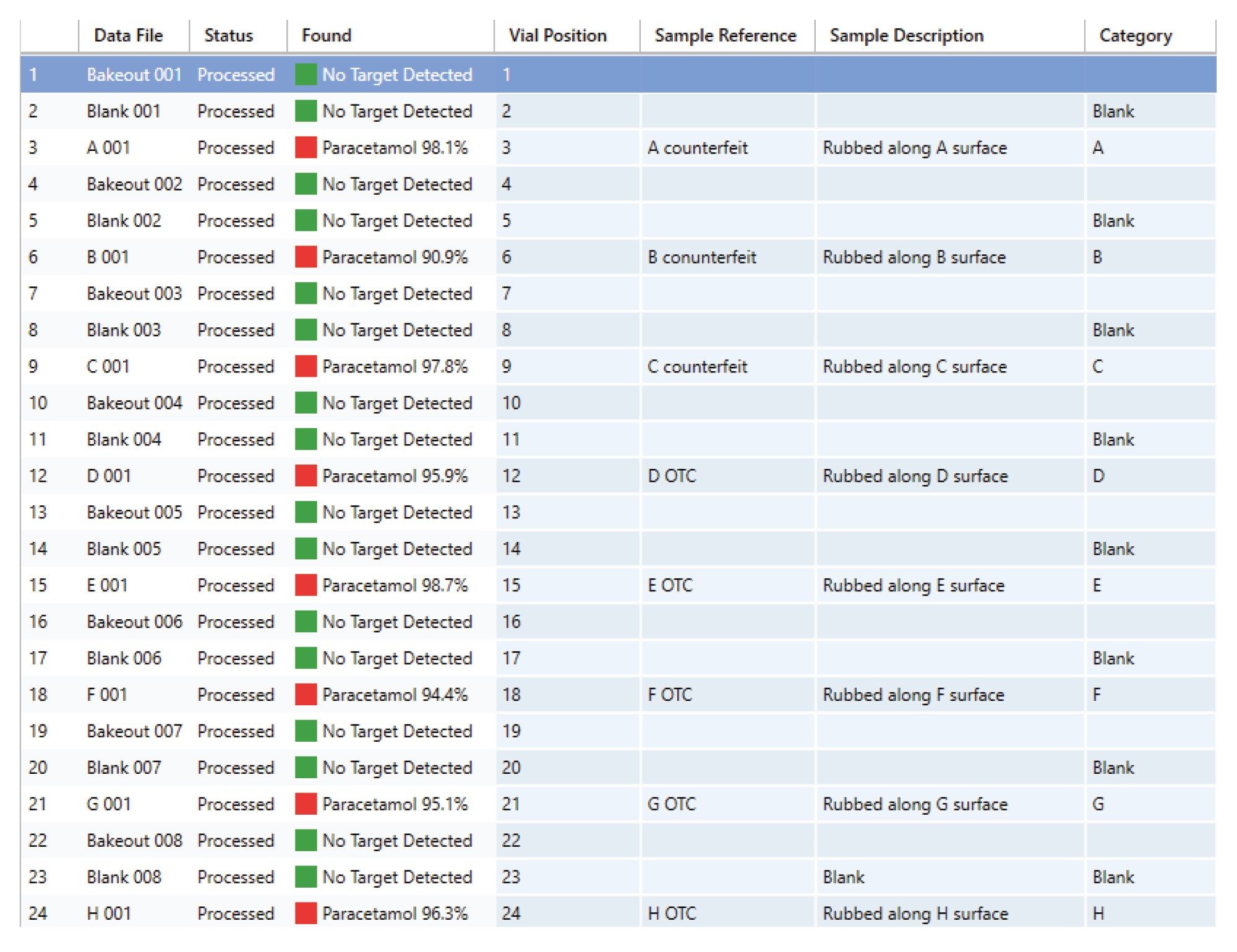
Task: Click Rubbed along D surface description
Action: (x=915, y=476)
